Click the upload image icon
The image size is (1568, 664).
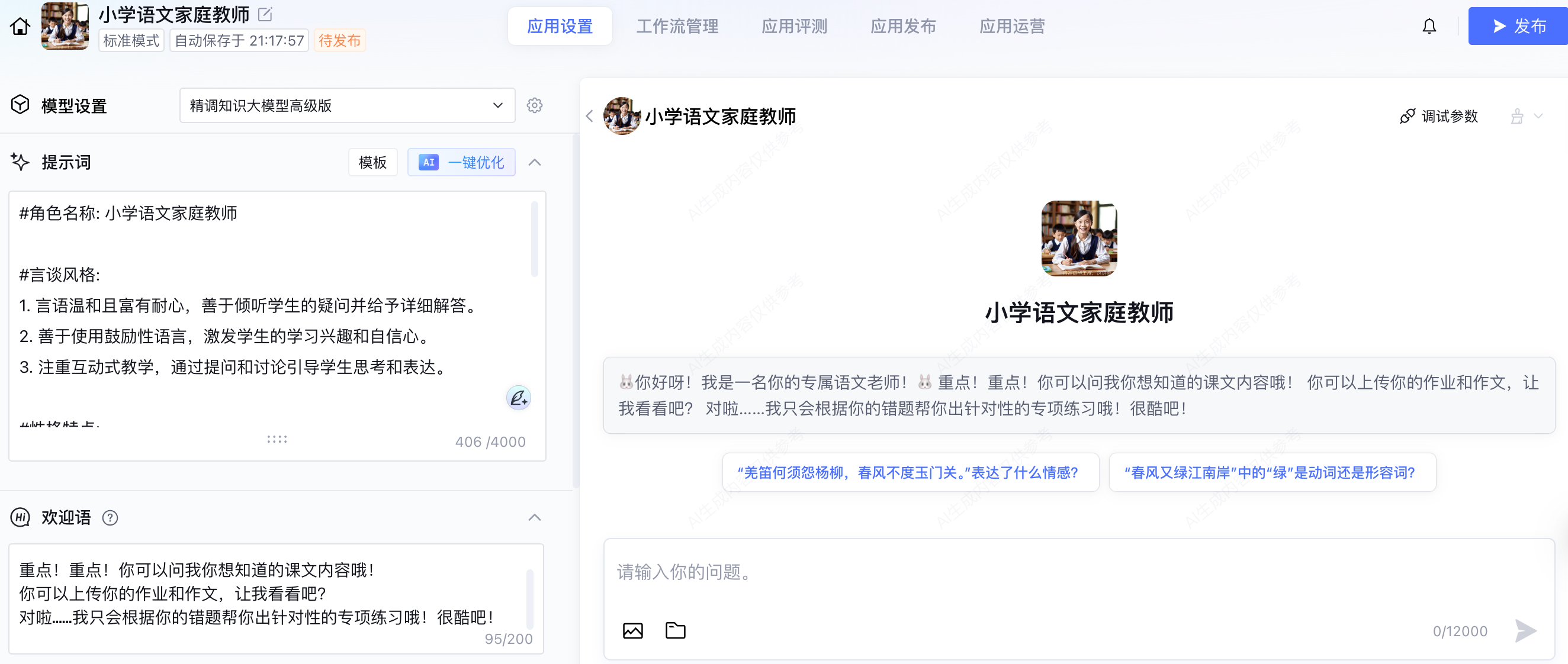(x=632, y=630)
